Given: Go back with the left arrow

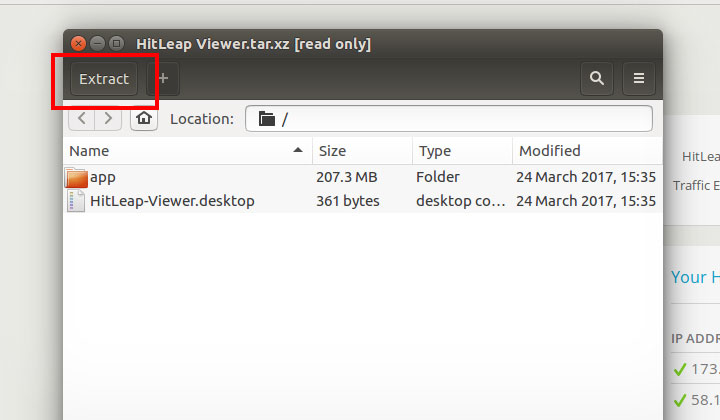Looking at the screenshot, I should coord(82,118).
